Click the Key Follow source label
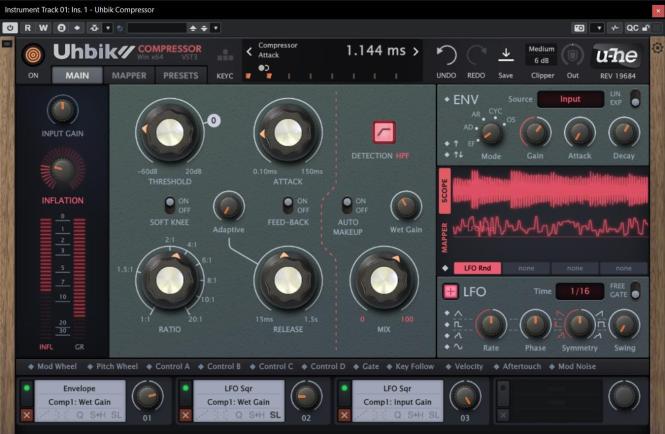The image size is (665, 434). (414, 367)
